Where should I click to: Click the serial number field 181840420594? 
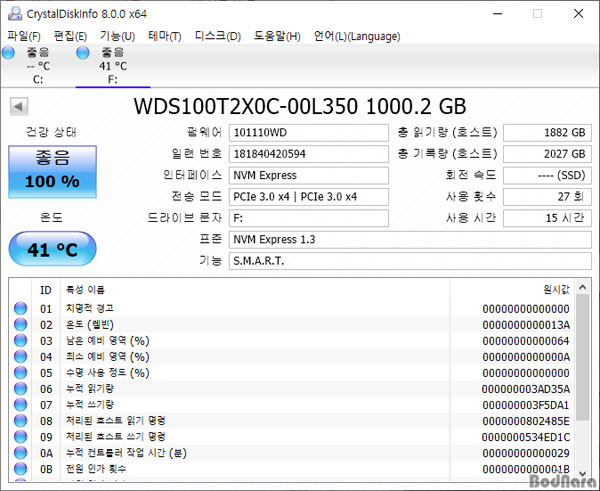(309, 154)
